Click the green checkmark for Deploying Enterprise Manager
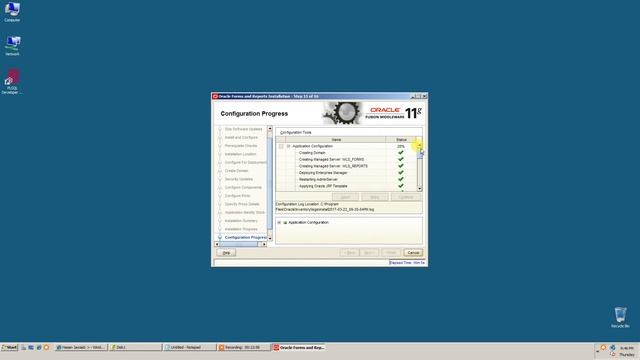 (401, 173)
